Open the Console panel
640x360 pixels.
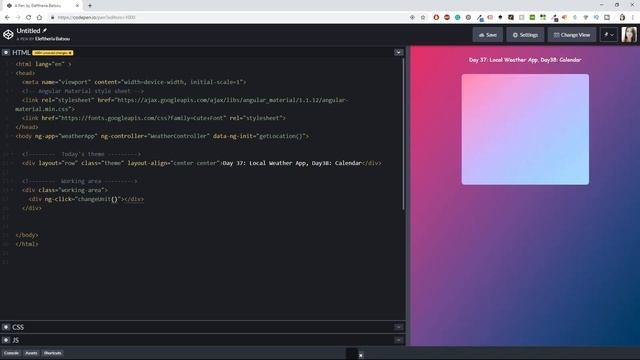[11, 353]
